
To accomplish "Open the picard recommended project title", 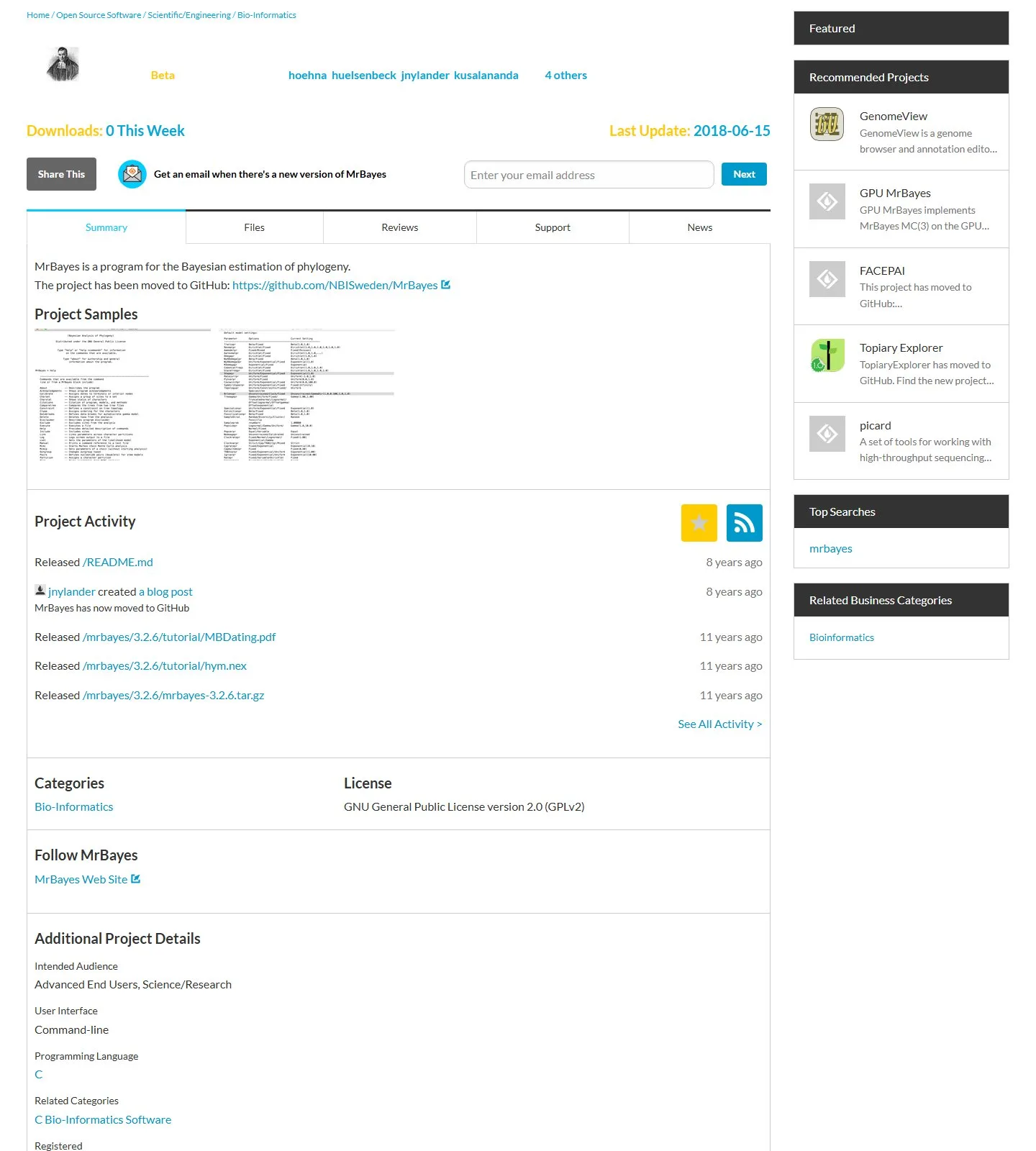I will pyautogui.click(x=876, y=426).
